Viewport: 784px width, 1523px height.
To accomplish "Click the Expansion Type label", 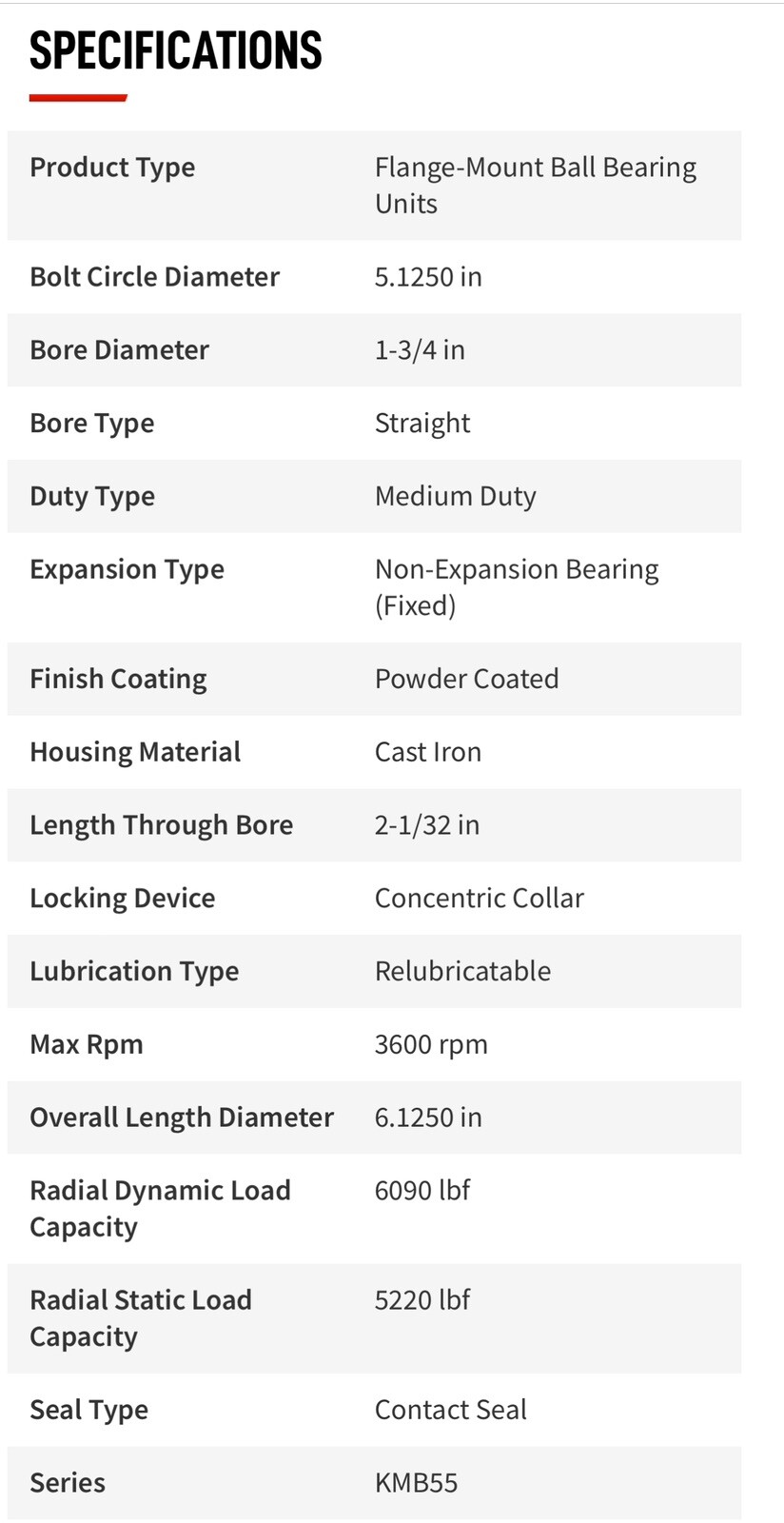I will pyautogui.click(x=127, y=570).
